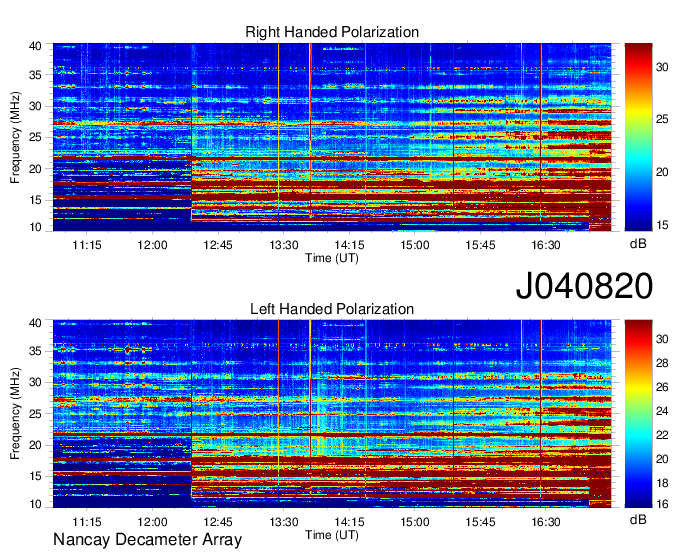Click 15 dB value on Right Handed colorbar
Image resolution: width=680 pixels, height=552 pixels.
(662, 225)
